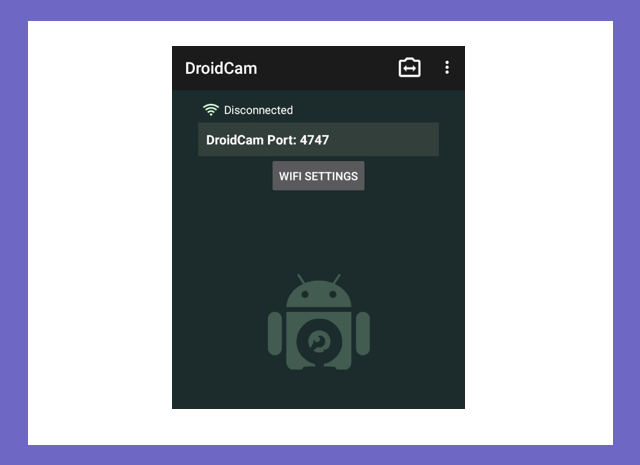Click the 'DroidCam Port: 4747' field

[x=318, y=140]
